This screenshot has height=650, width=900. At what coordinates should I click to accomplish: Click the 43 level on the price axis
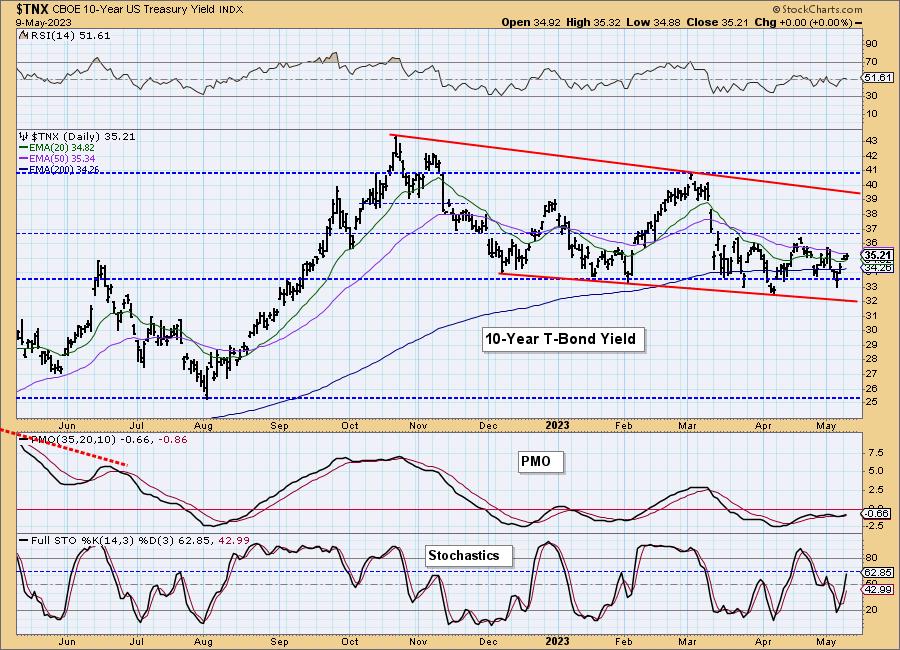pos(871,141)
